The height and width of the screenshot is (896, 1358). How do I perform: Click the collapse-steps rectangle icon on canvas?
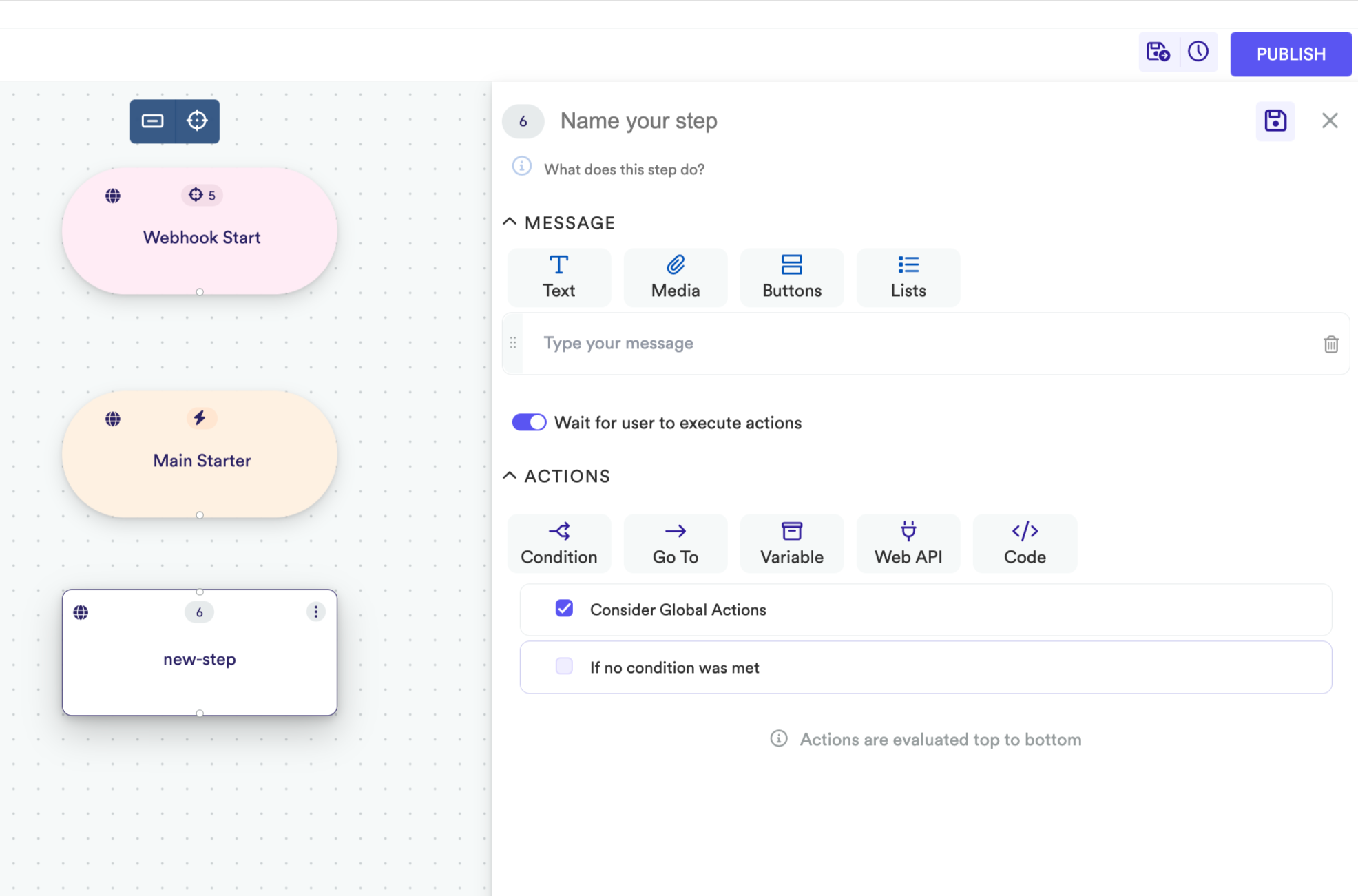pyautogui.click(x=152, y=121)
